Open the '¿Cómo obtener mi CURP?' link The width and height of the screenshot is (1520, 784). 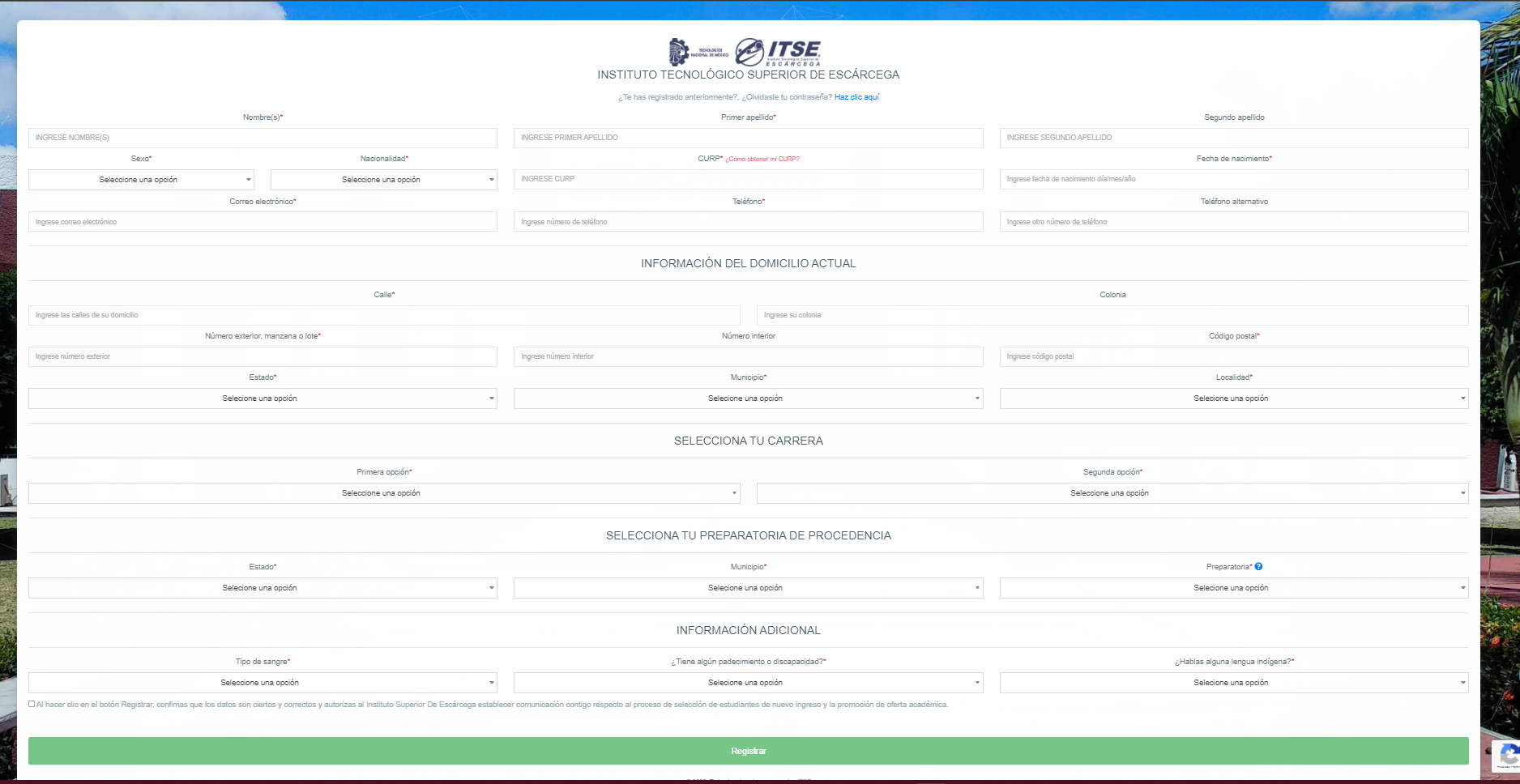(x=762, y=160)
